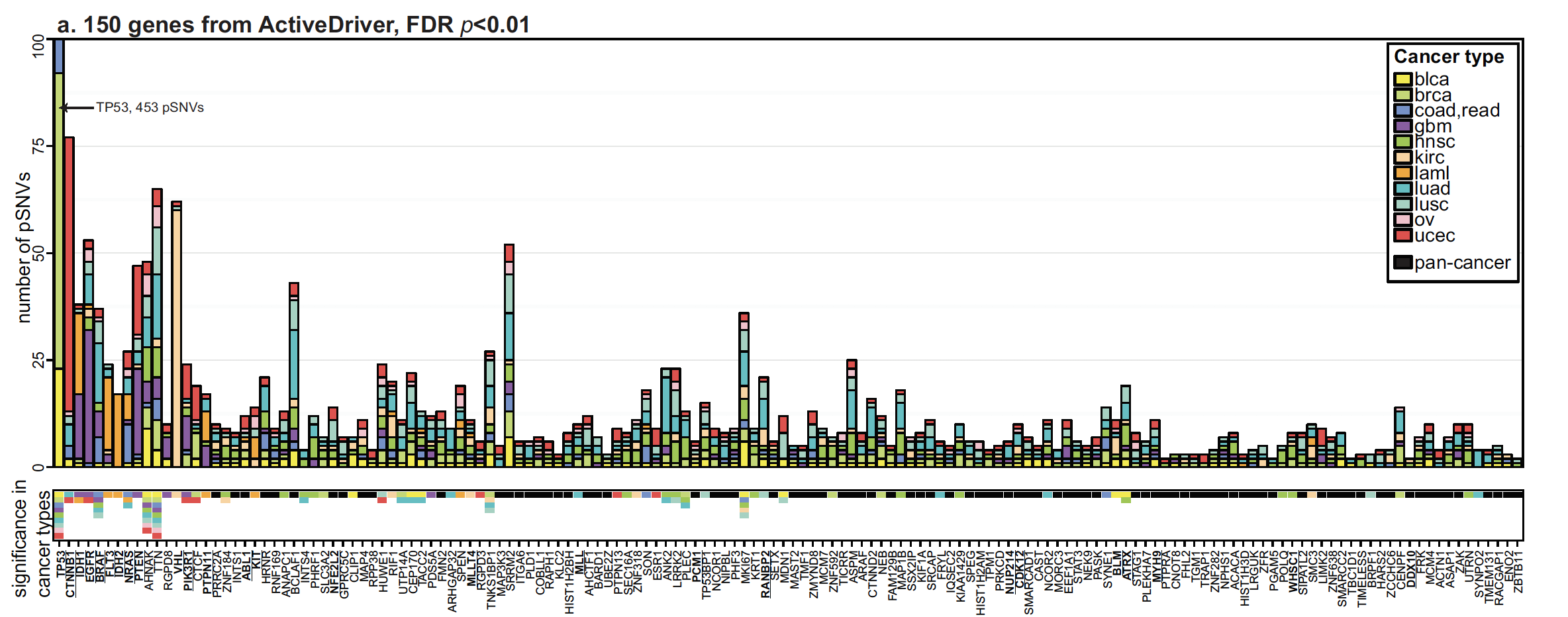Click the EGFR gene label

(91, 566)
